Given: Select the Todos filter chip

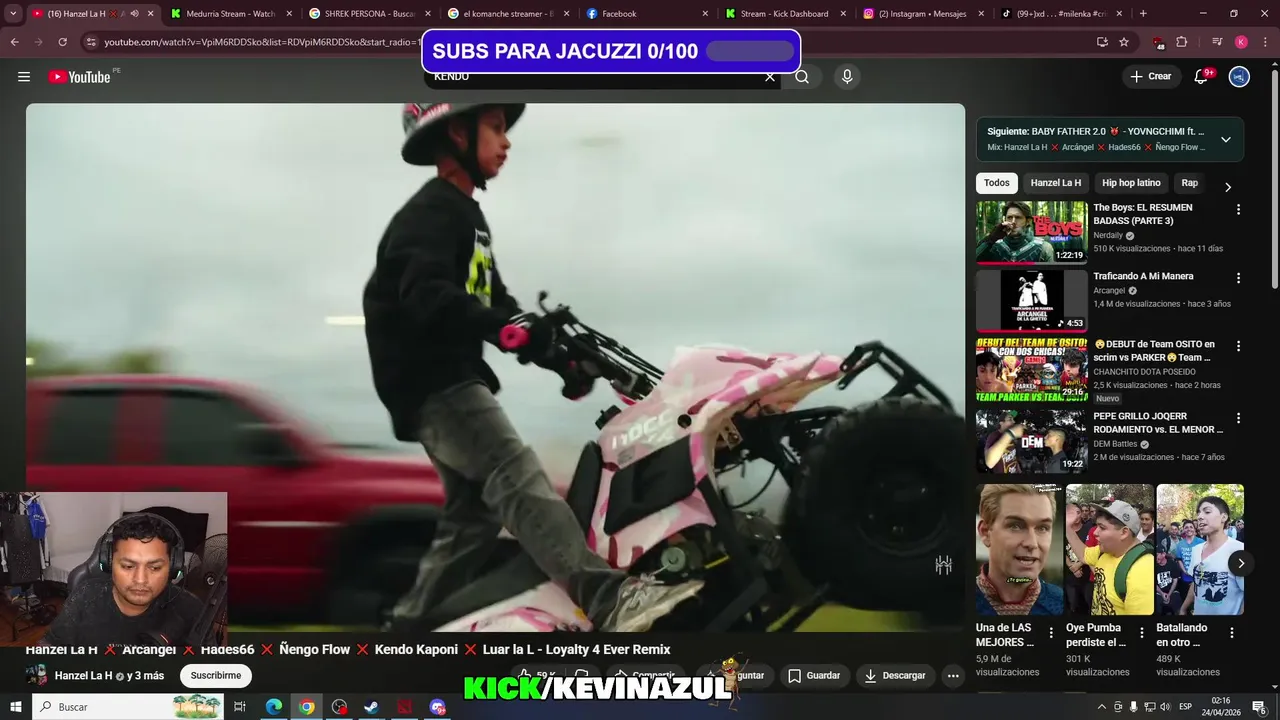Looking at the screenshot, I should (997, 183).
